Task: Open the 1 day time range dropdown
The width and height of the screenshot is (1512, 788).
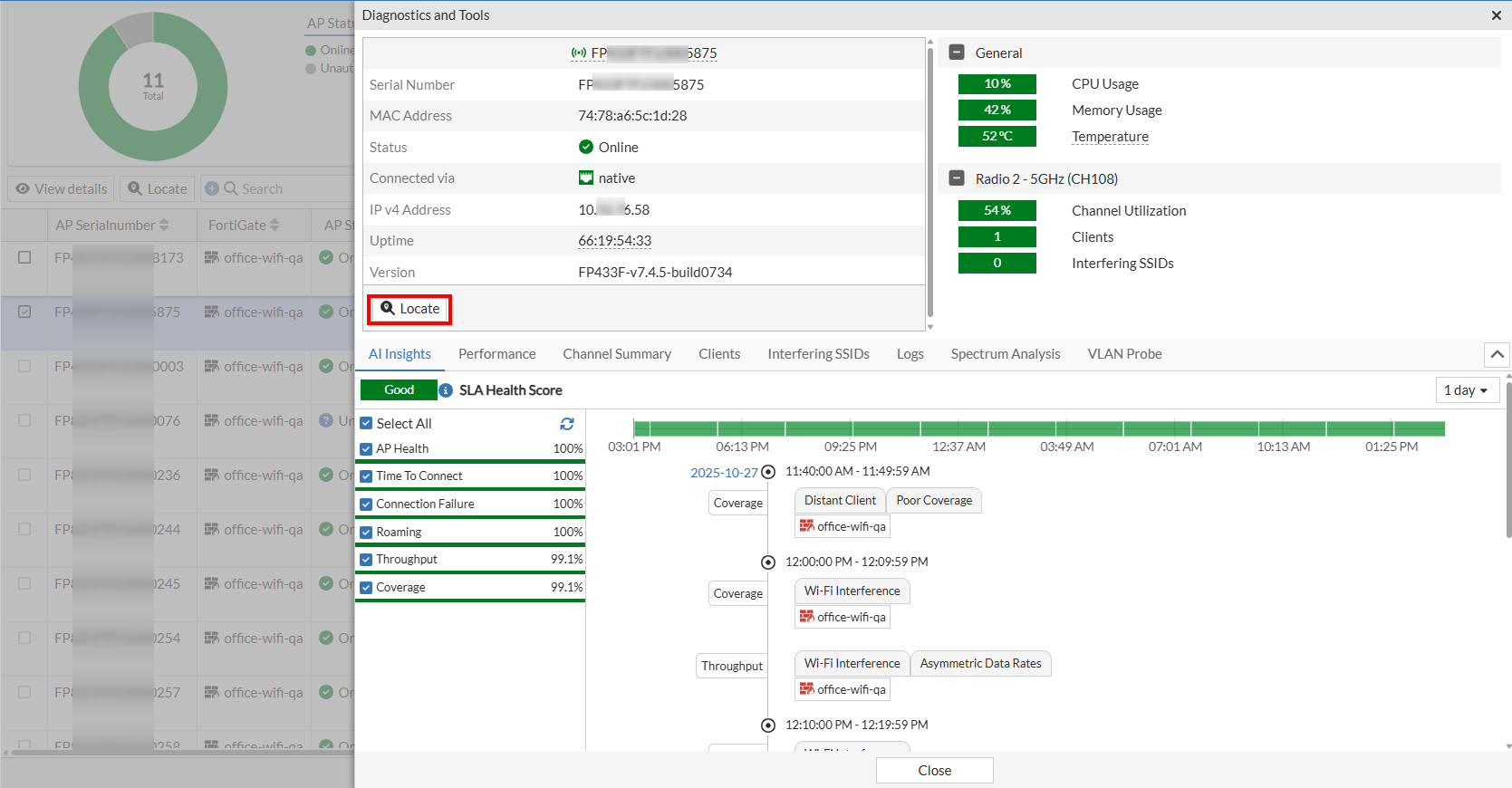Action: point(1466,390)
